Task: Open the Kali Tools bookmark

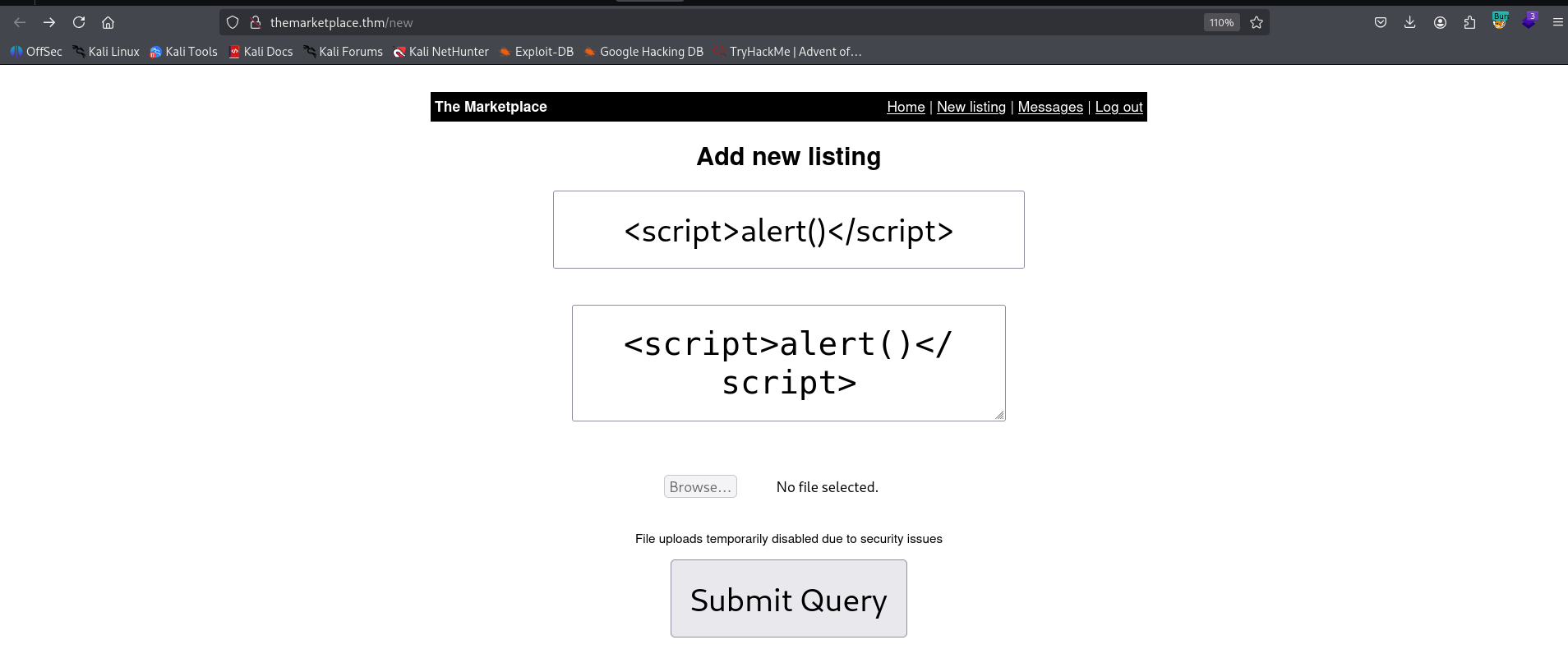Action: pos(183,52)
